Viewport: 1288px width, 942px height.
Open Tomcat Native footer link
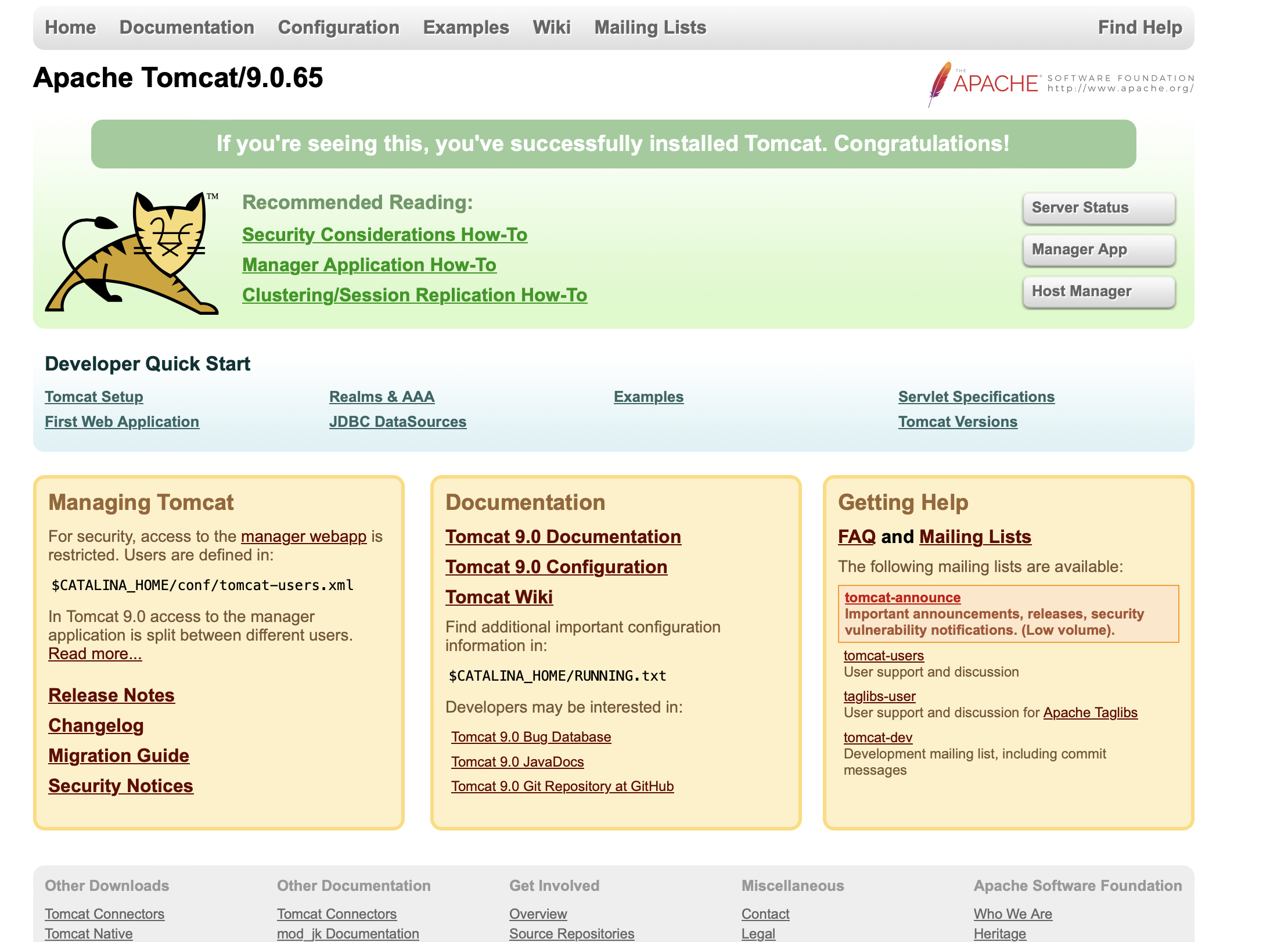(89, 934)
